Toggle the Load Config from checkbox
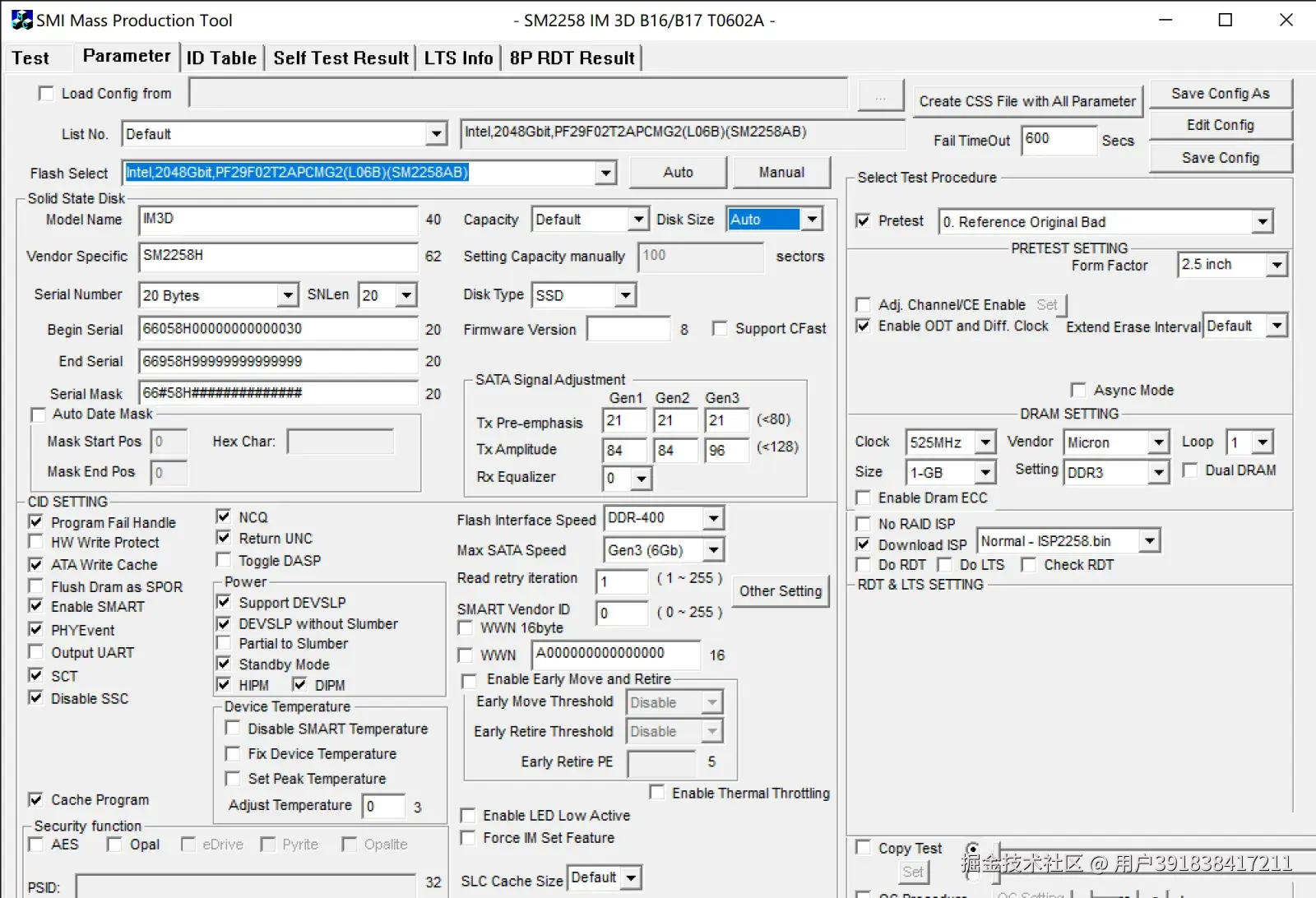This screenshot has width=1316, height=898. 46,94
